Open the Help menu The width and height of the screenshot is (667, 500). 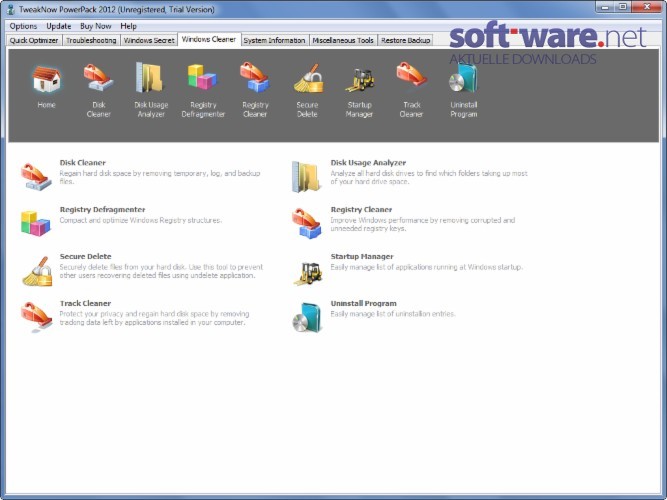[128, 26]
